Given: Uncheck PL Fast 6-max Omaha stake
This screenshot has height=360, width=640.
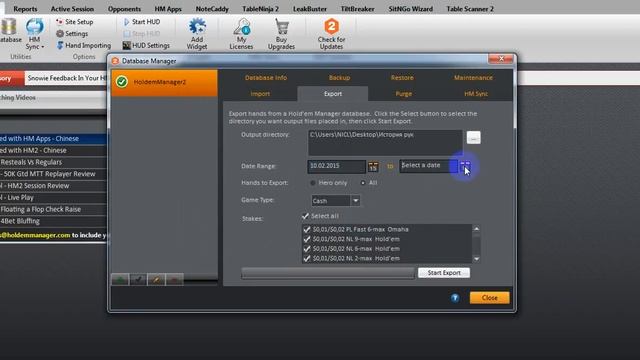Looking at the screenshot, I should point(307,229).
